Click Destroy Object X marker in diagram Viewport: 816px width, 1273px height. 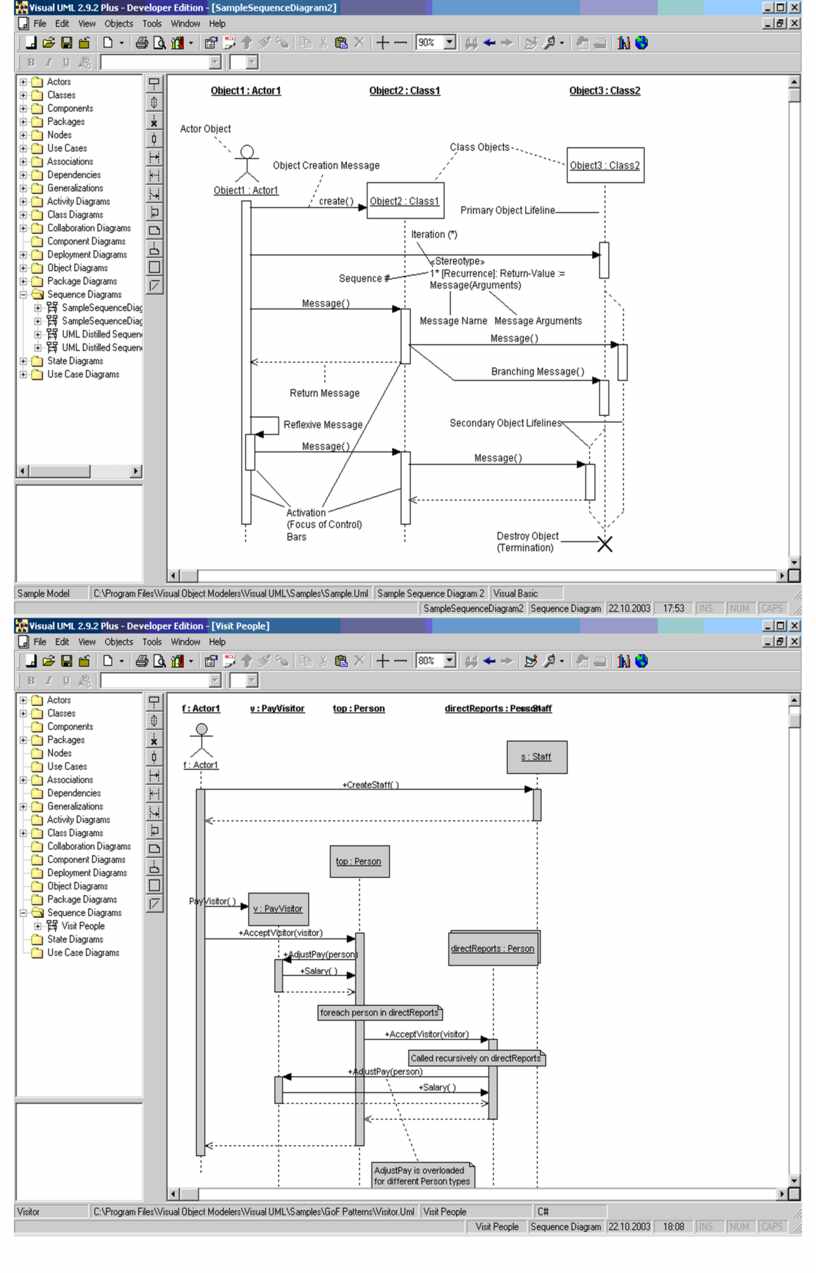[604, 544]
